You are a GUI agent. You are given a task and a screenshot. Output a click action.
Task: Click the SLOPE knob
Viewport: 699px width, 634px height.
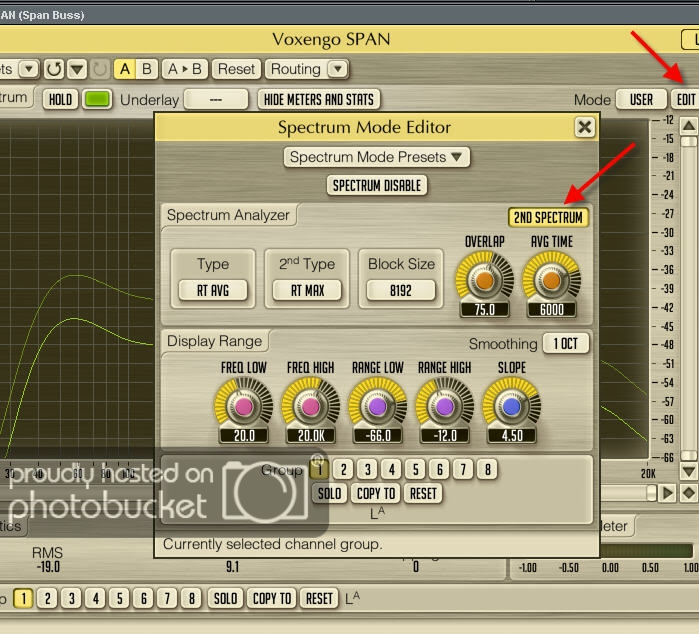(511, 406)
